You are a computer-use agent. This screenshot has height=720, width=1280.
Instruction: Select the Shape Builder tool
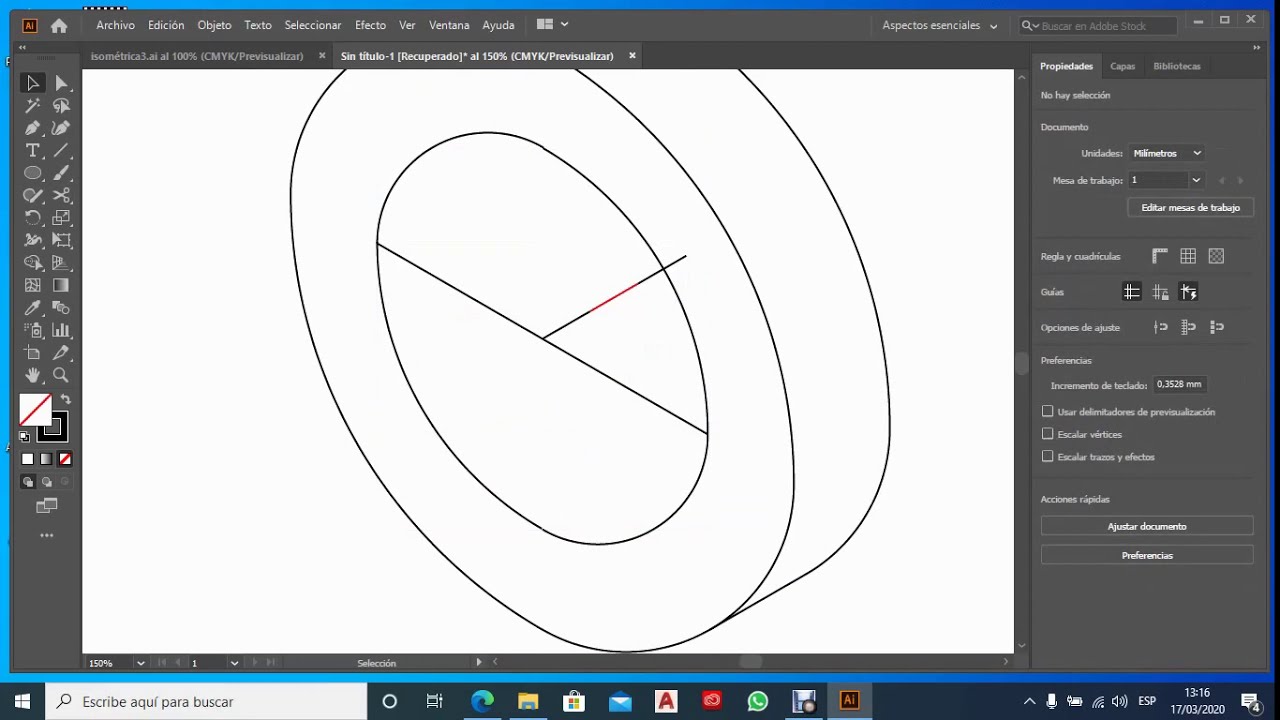coord(33,263)
